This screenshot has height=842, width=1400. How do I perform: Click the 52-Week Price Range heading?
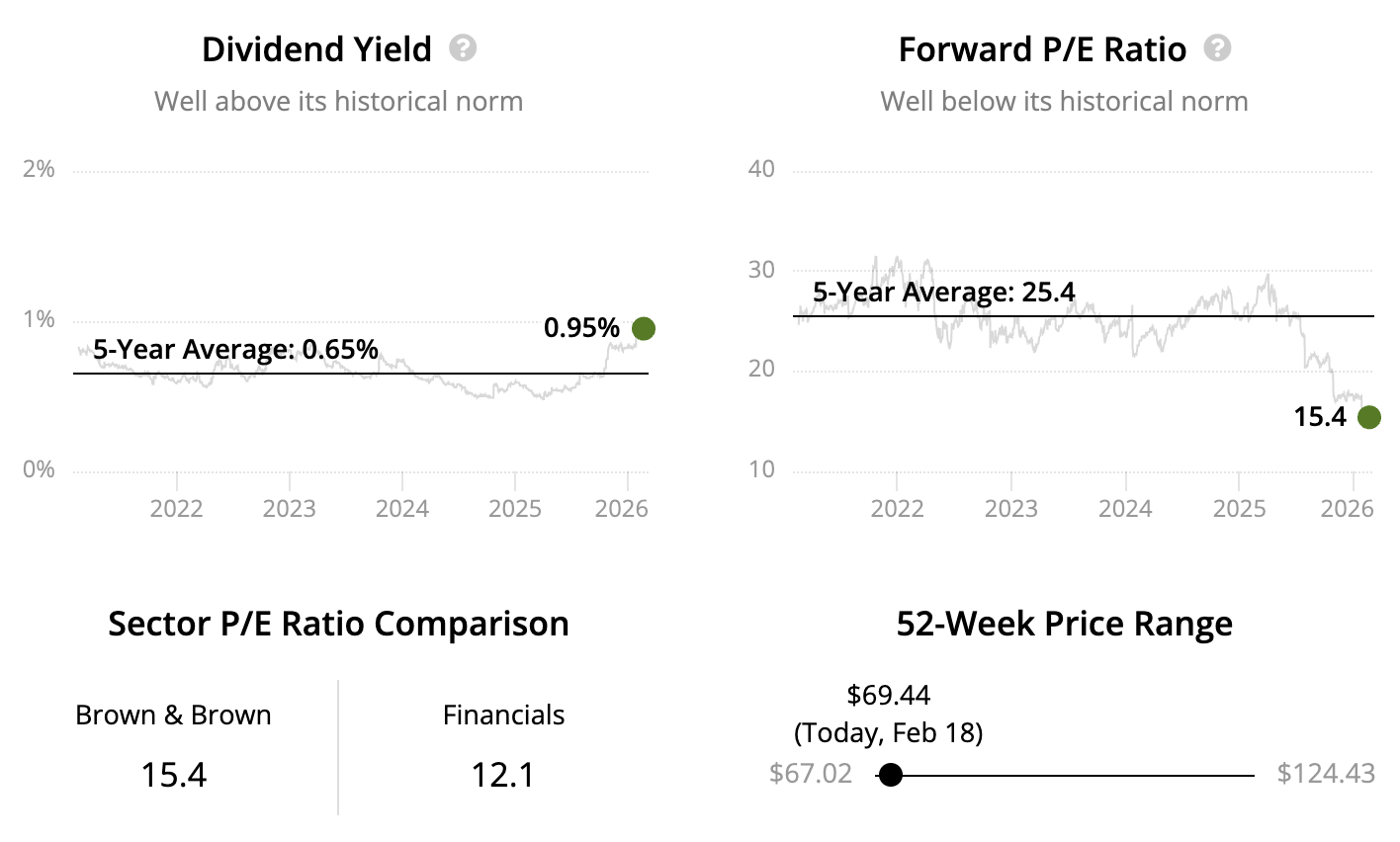coord(1064,624)
